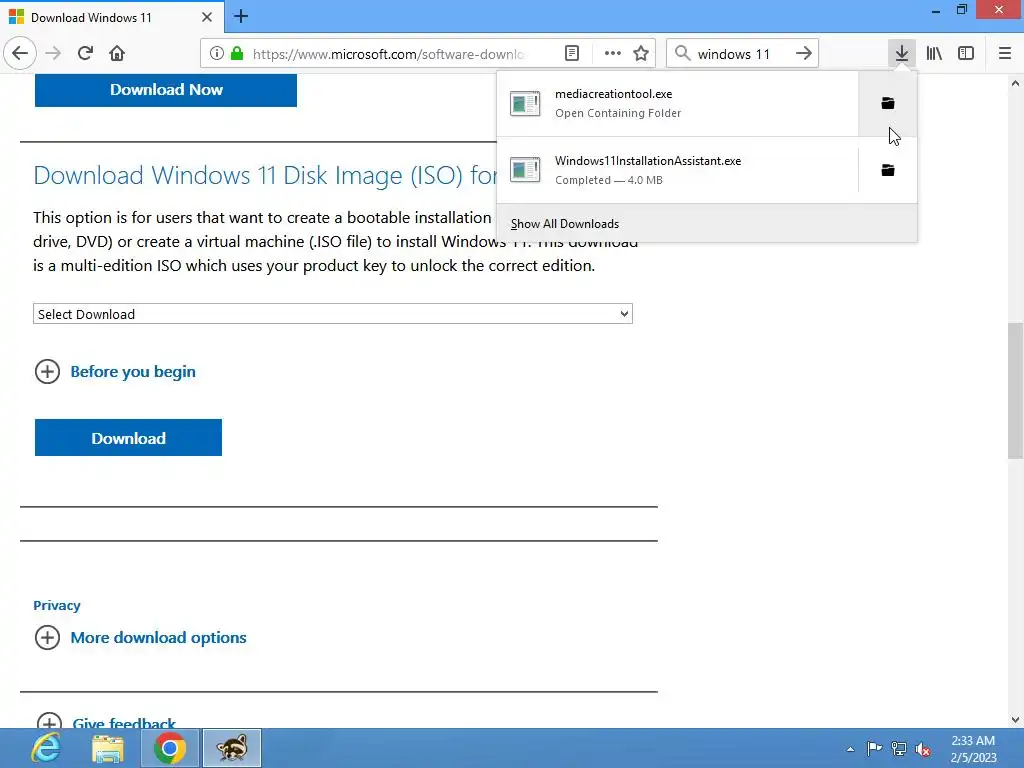Expand More download options
Screen dimensions: 1024x768
(140, 637)
